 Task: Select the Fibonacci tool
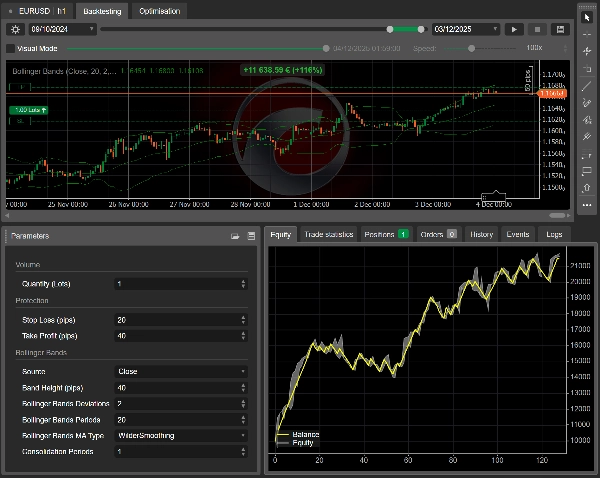click(587, 120)
